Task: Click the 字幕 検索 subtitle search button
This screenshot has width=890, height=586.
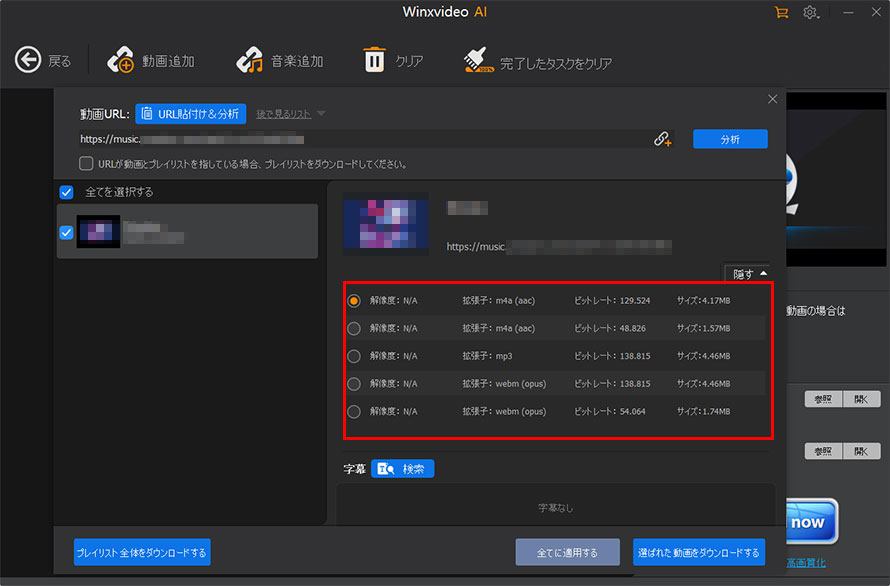Action: tap(402, 468)
